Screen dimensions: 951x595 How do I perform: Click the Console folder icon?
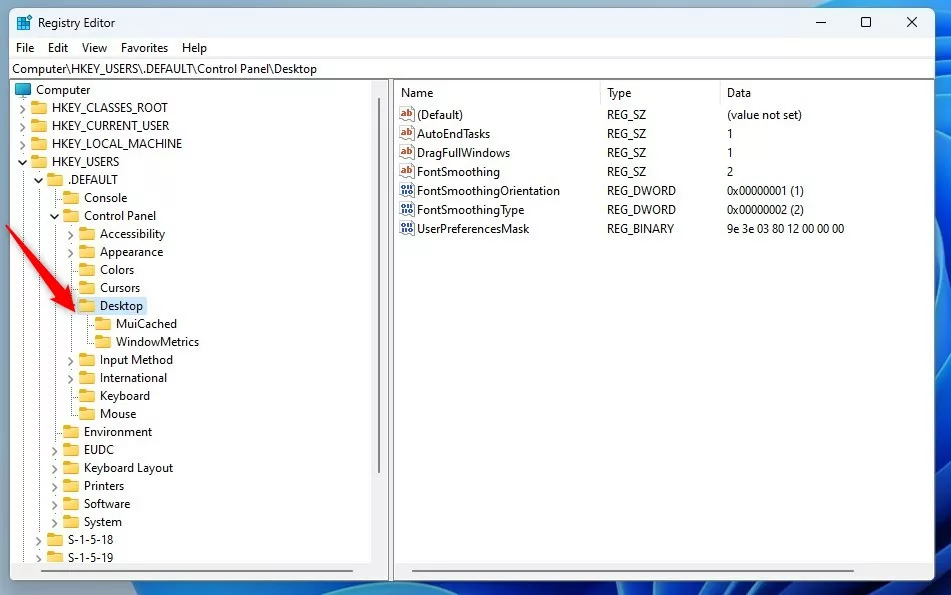coord(71,198)
